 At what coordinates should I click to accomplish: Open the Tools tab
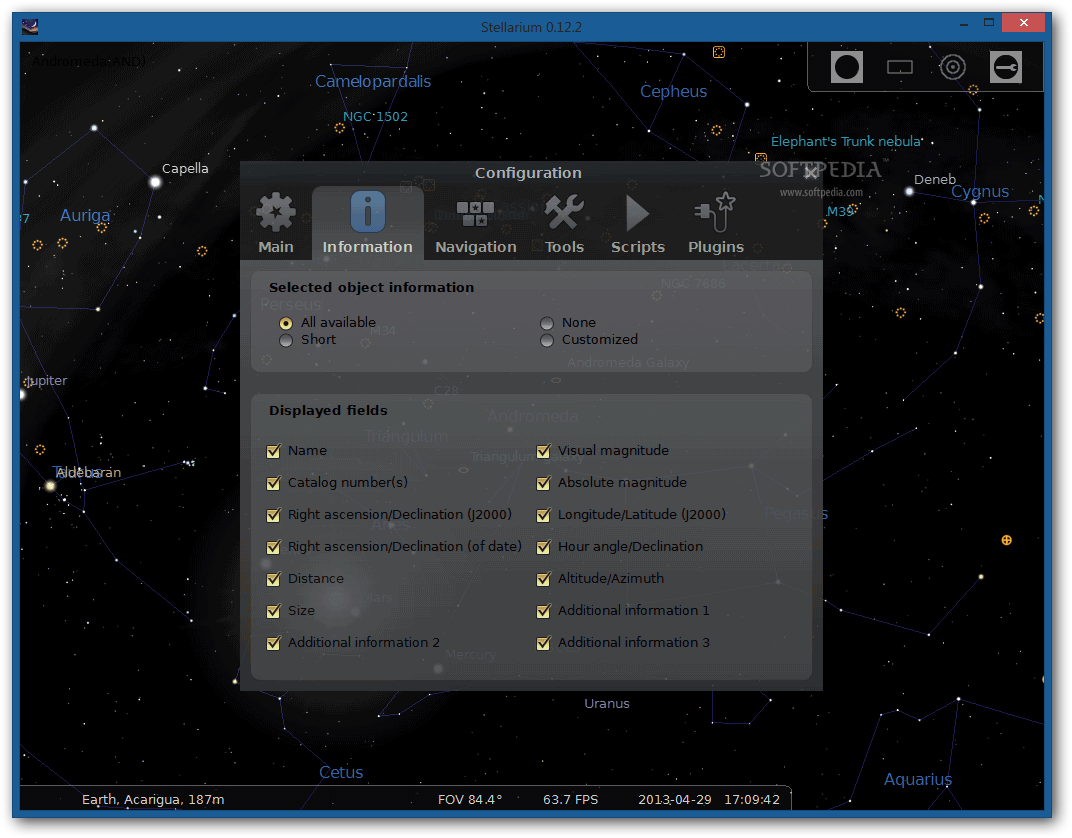pos(564,224)
